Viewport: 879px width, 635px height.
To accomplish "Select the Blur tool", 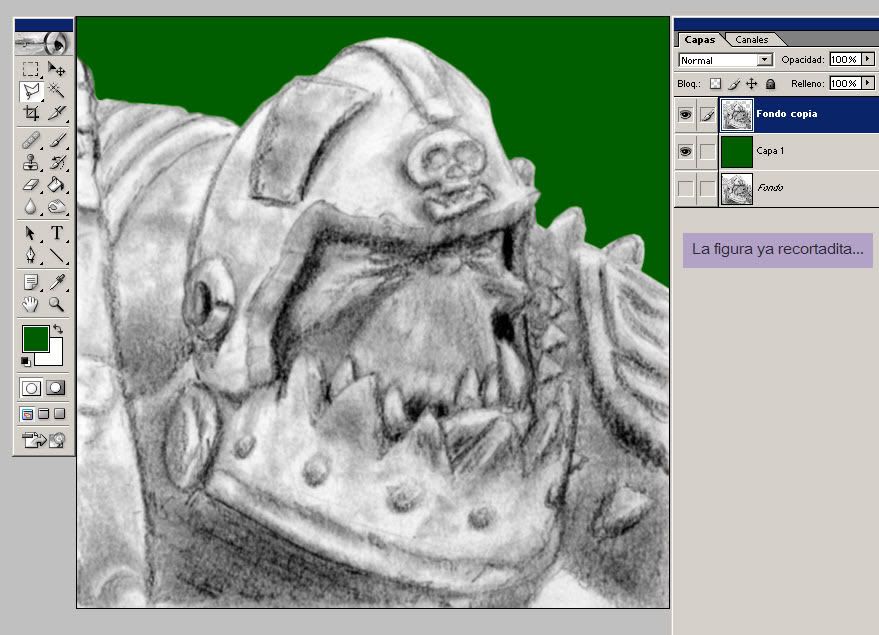I will pos(30,207).
